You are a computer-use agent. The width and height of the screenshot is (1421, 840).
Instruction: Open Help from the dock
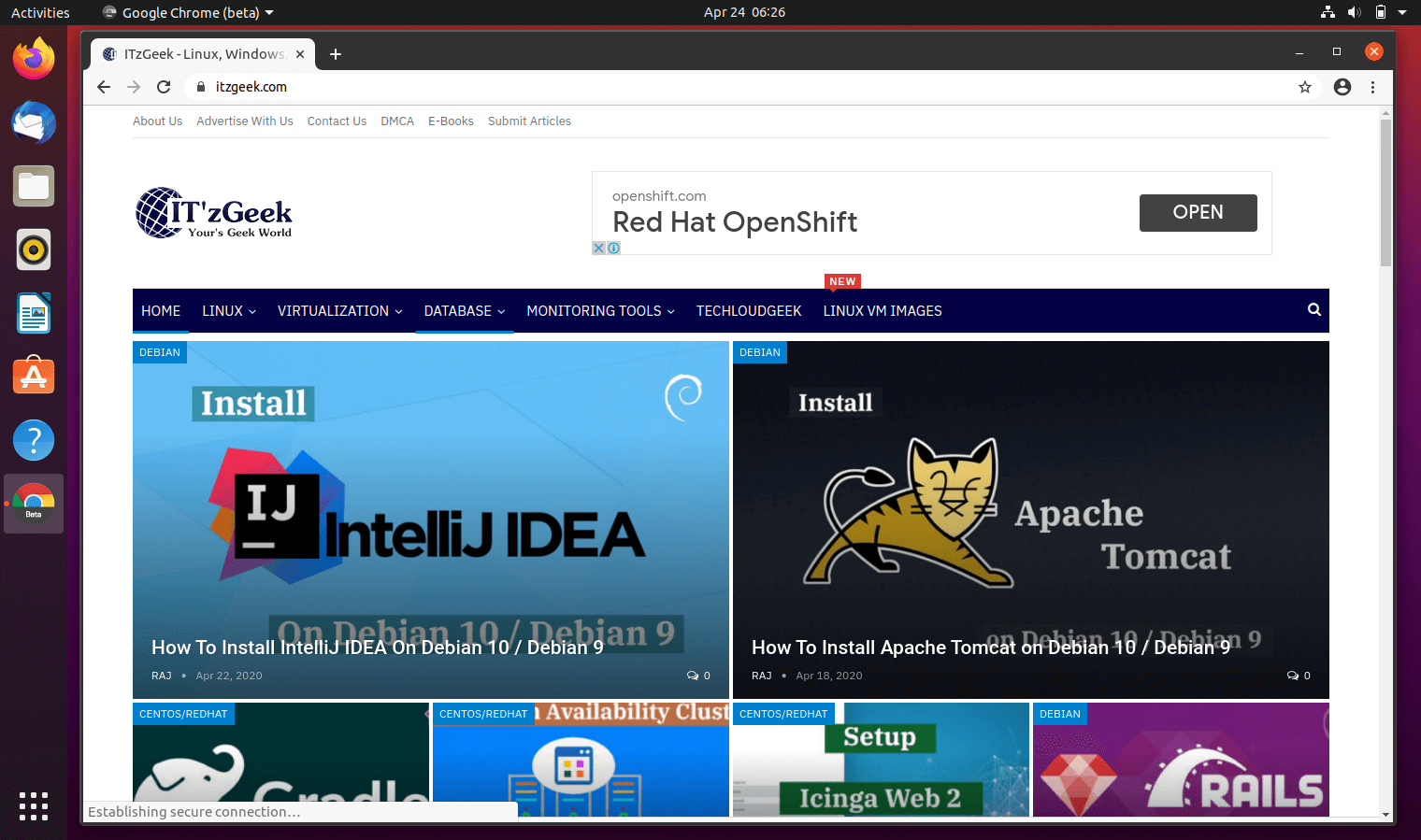34,440
